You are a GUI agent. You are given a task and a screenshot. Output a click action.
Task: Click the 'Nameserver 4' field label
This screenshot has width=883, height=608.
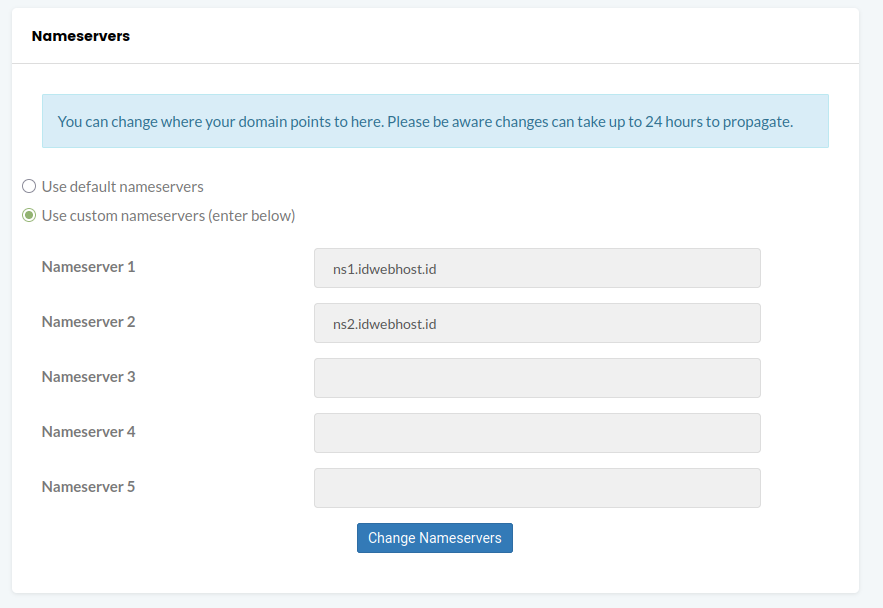coord(88,432)
